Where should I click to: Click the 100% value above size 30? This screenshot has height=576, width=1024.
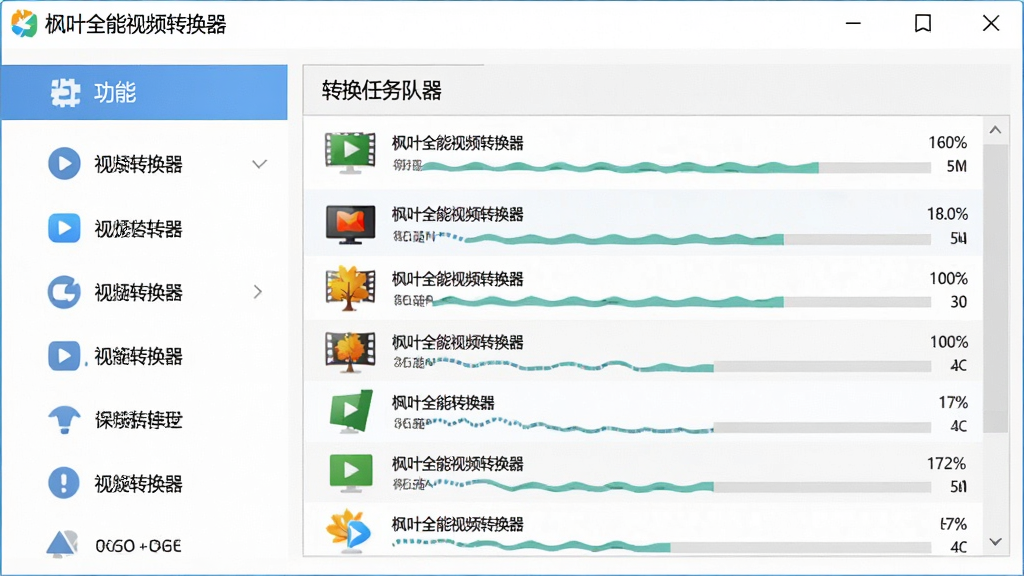[x=948, y=279]
